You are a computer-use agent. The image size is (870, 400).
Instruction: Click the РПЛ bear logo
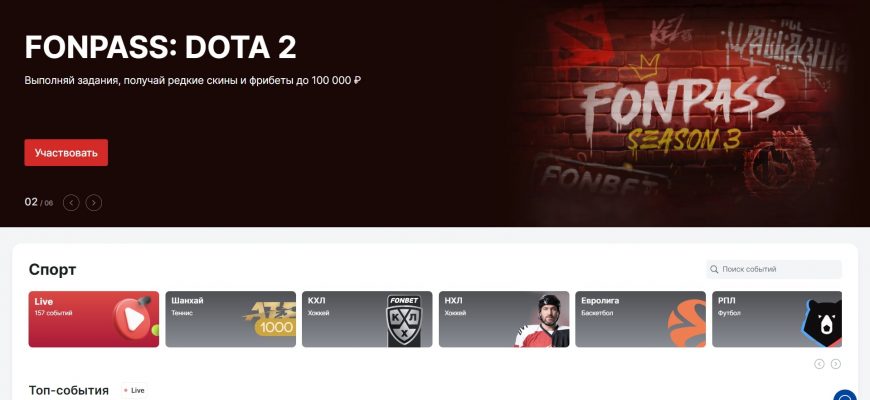tap(823, 322)
